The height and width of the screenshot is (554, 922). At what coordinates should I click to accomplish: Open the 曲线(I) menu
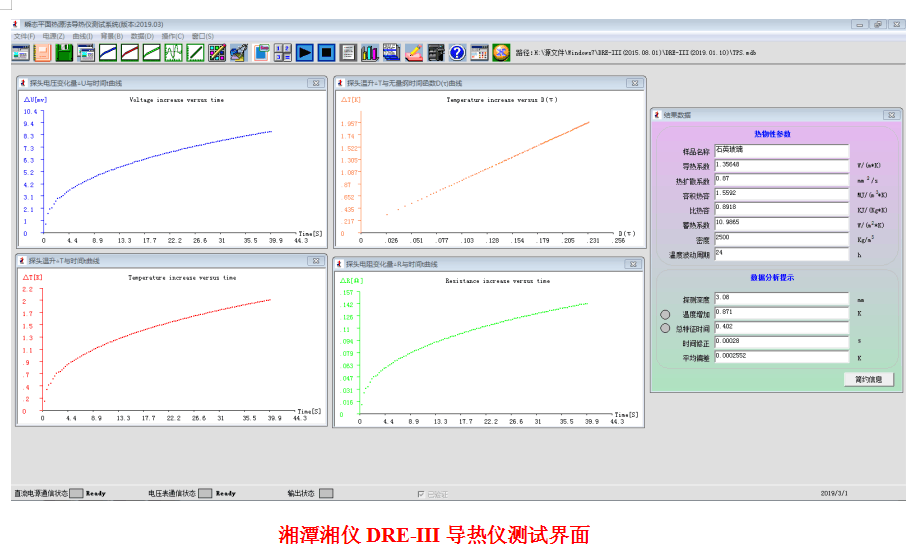coord(83,36)
